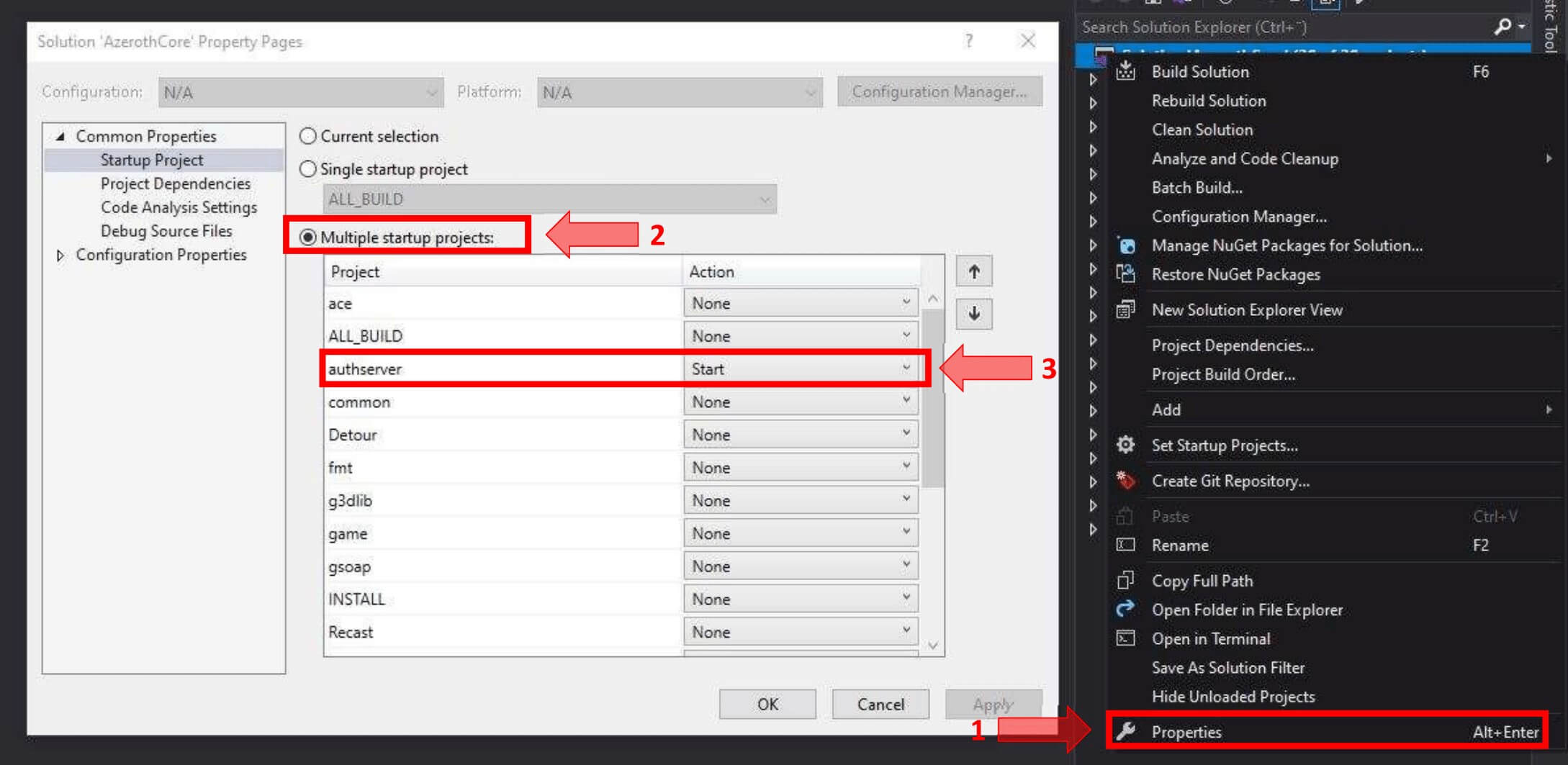Select the Manage NuGet Packages icon

[x=1125, y=245]
